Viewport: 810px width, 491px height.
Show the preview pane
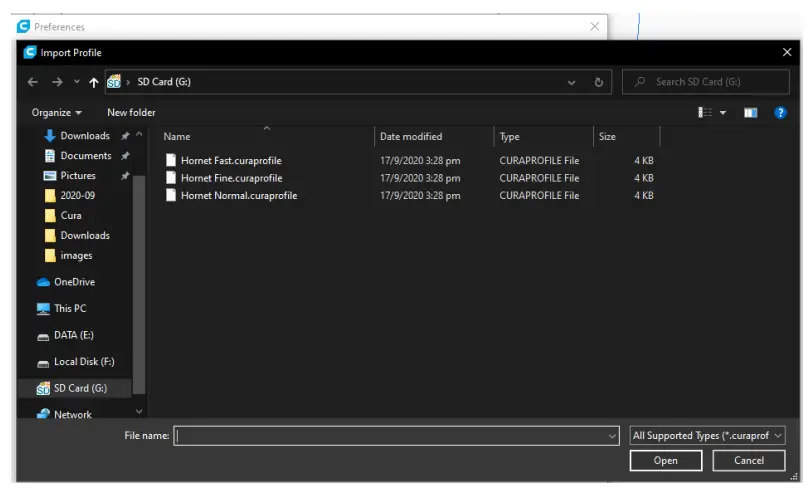751,113
